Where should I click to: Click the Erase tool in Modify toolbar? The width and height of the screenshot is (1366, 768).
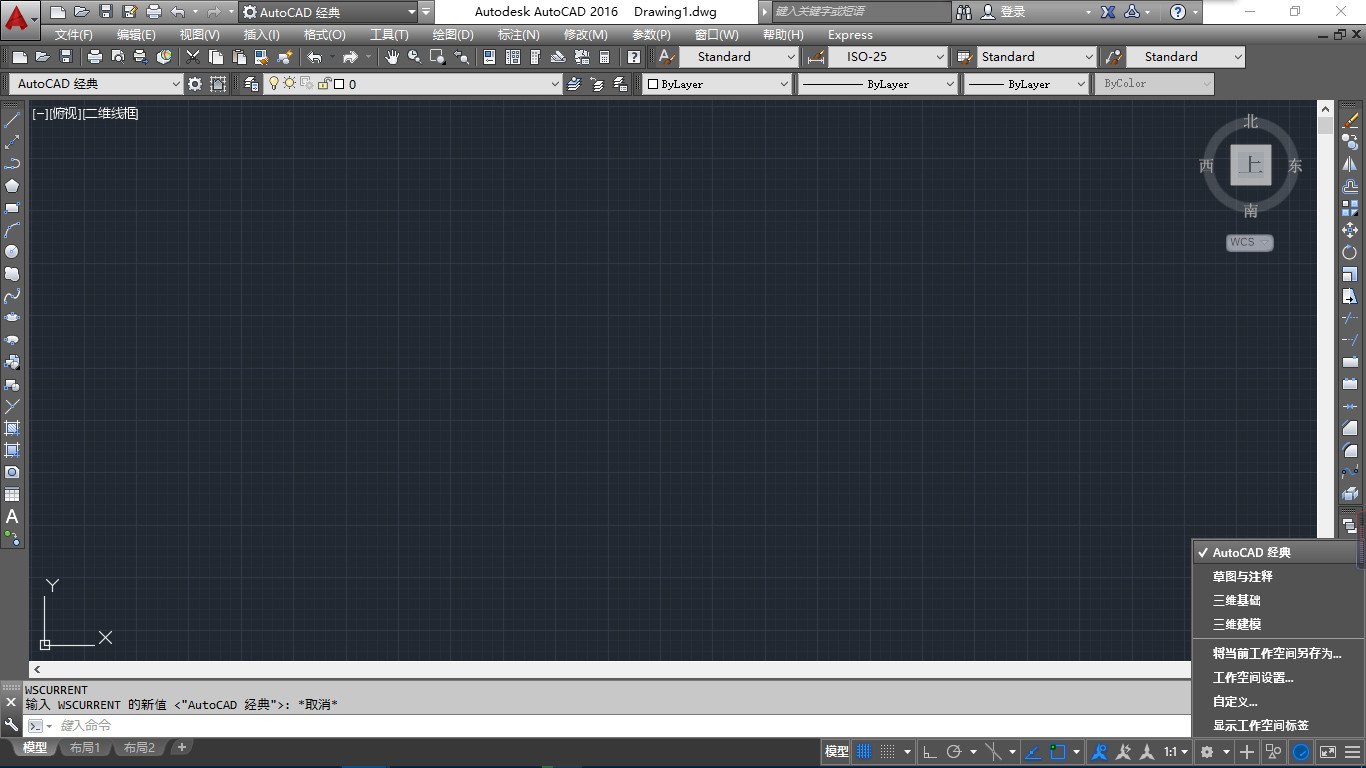point(1350,120)
